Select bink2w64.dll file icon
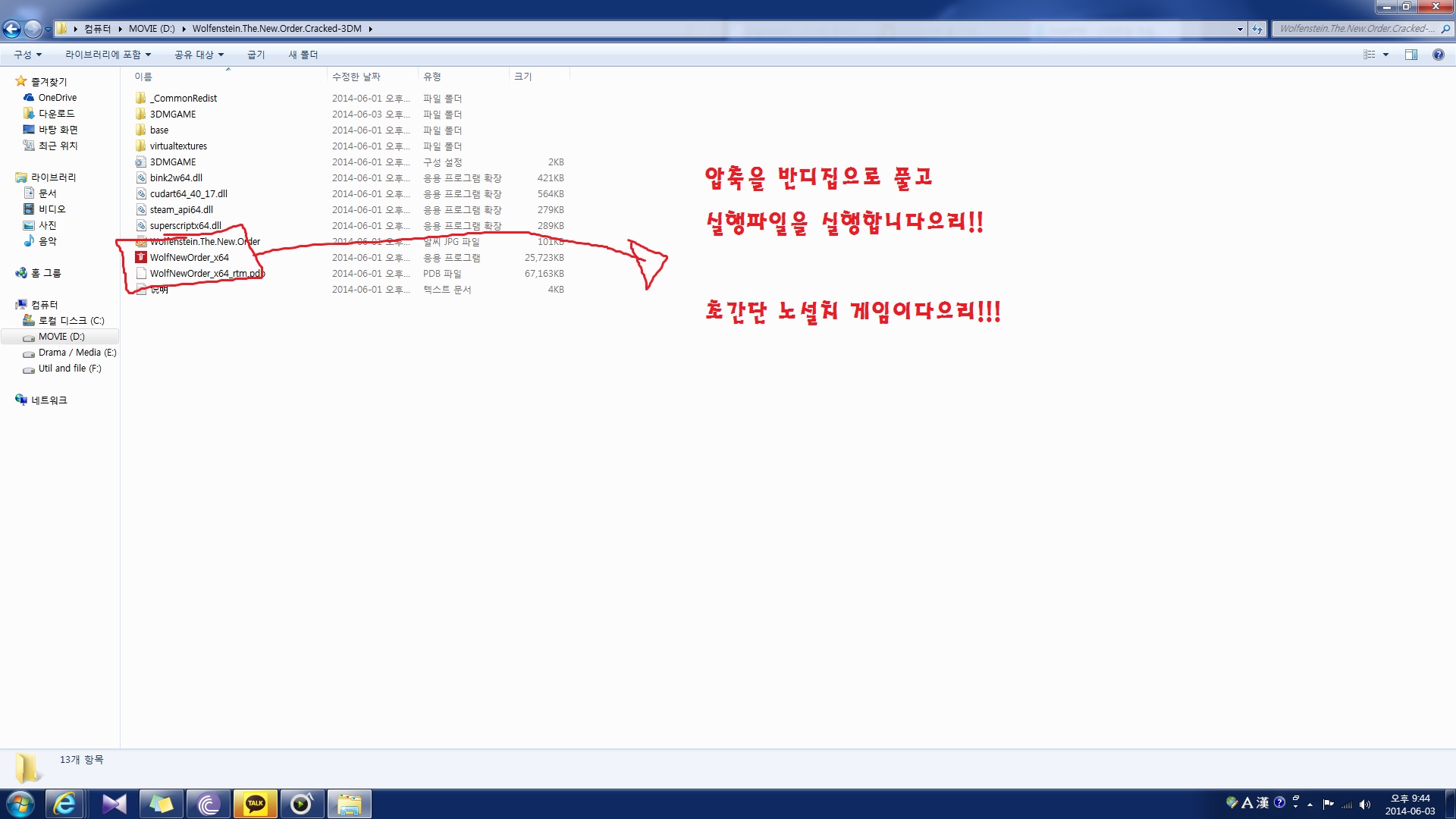The height and width of the screenshot is (819, 1456). pyautogui.click(x=140, y=177)
